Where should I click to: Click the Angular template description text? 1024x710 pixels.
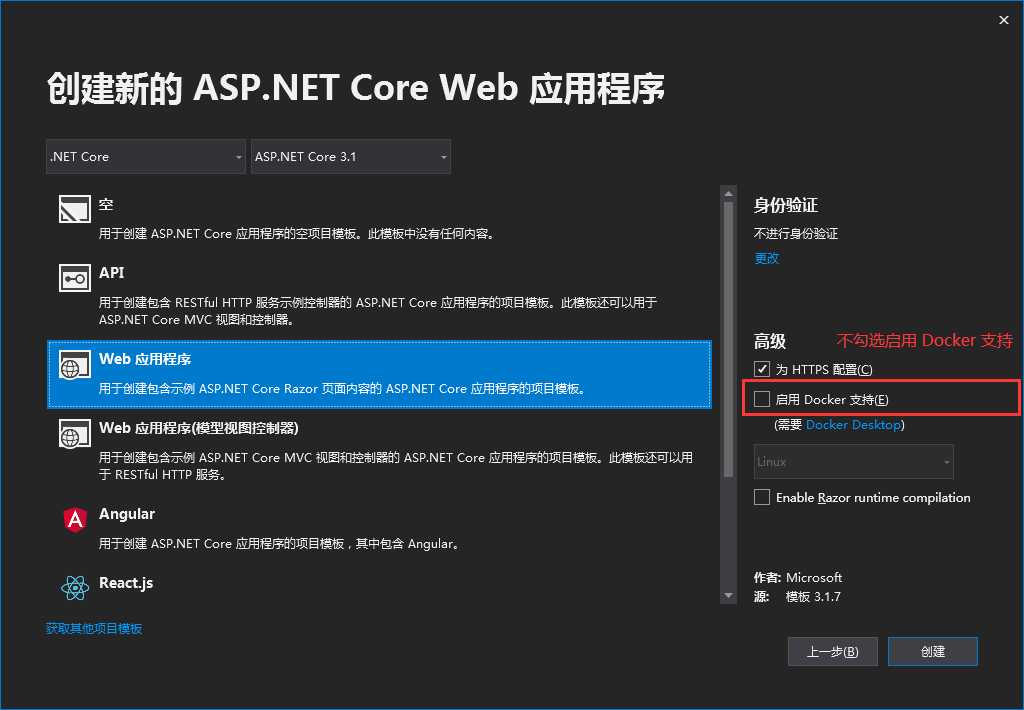coord(280,543)
